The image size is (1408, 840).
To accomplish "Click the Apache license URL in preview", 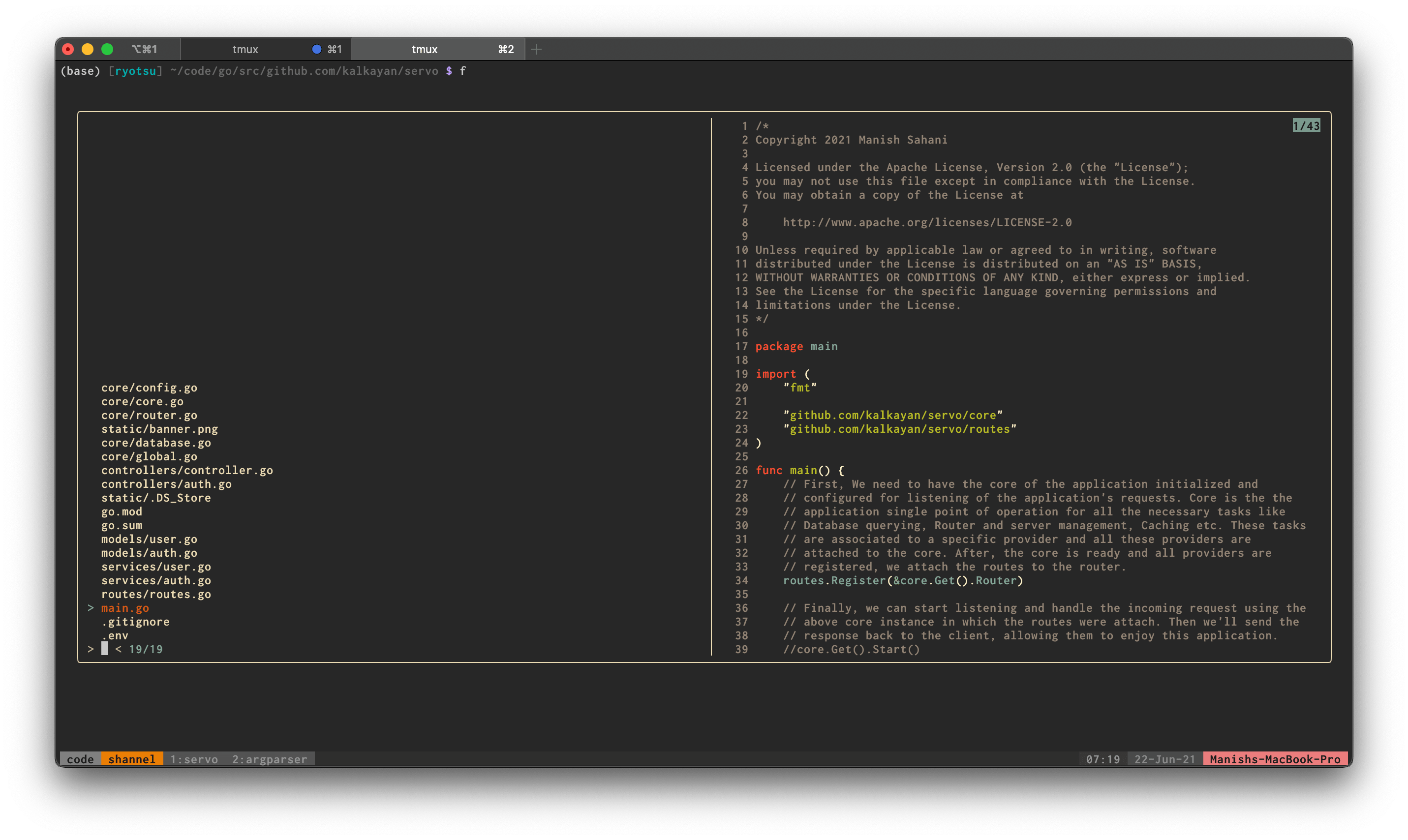I will [x=927, y=222].
